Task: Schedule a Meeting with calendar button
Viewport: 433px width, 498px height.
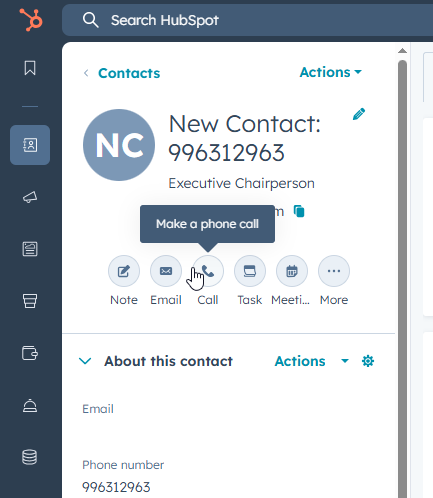Action: (x=292, y=271)
